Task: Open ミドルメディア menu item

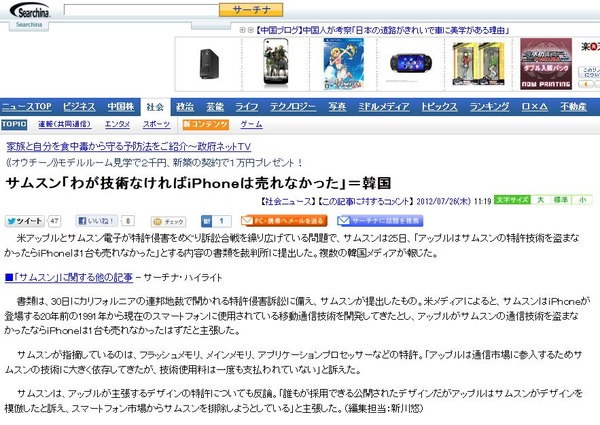Action: pos(383,106)
